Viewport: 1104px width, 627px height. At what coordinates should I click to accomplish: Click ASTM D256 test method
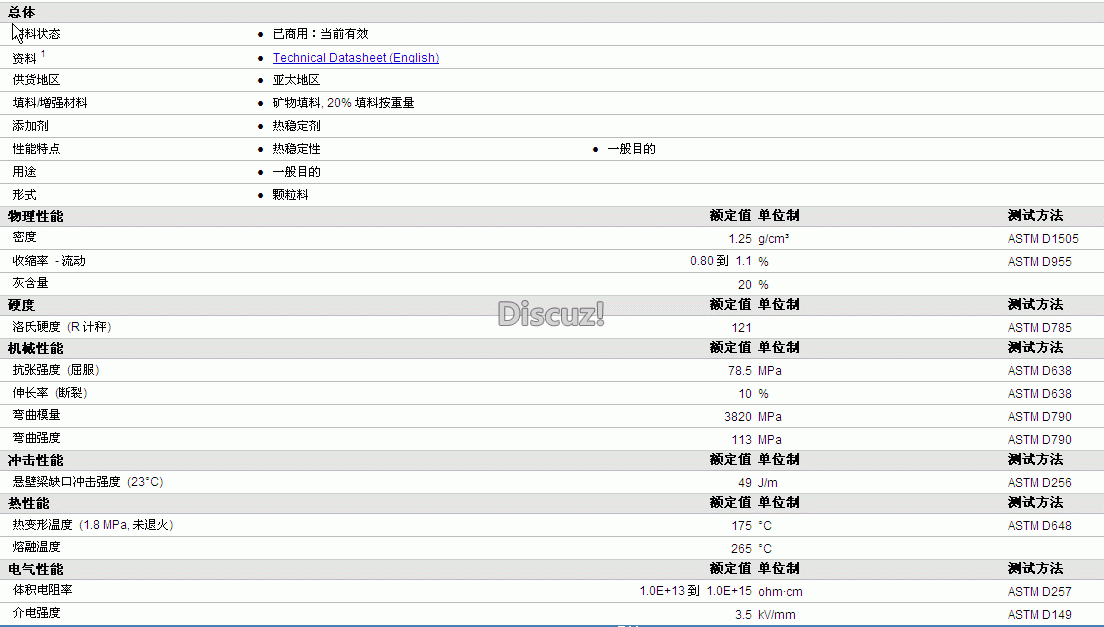click(1039, 483)
